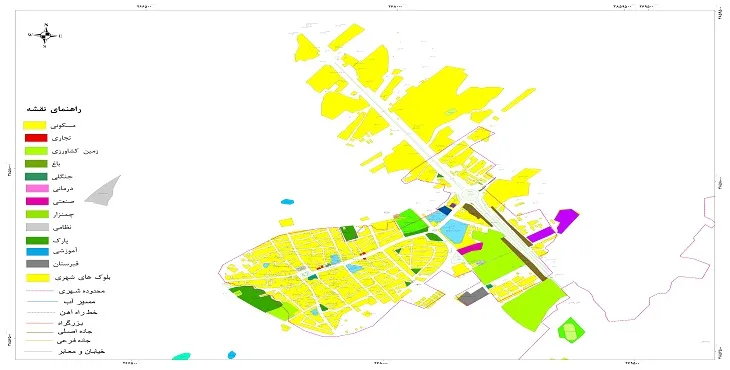
Task: Click the قبرستان legend label
Action: click(x=66, y=264)
